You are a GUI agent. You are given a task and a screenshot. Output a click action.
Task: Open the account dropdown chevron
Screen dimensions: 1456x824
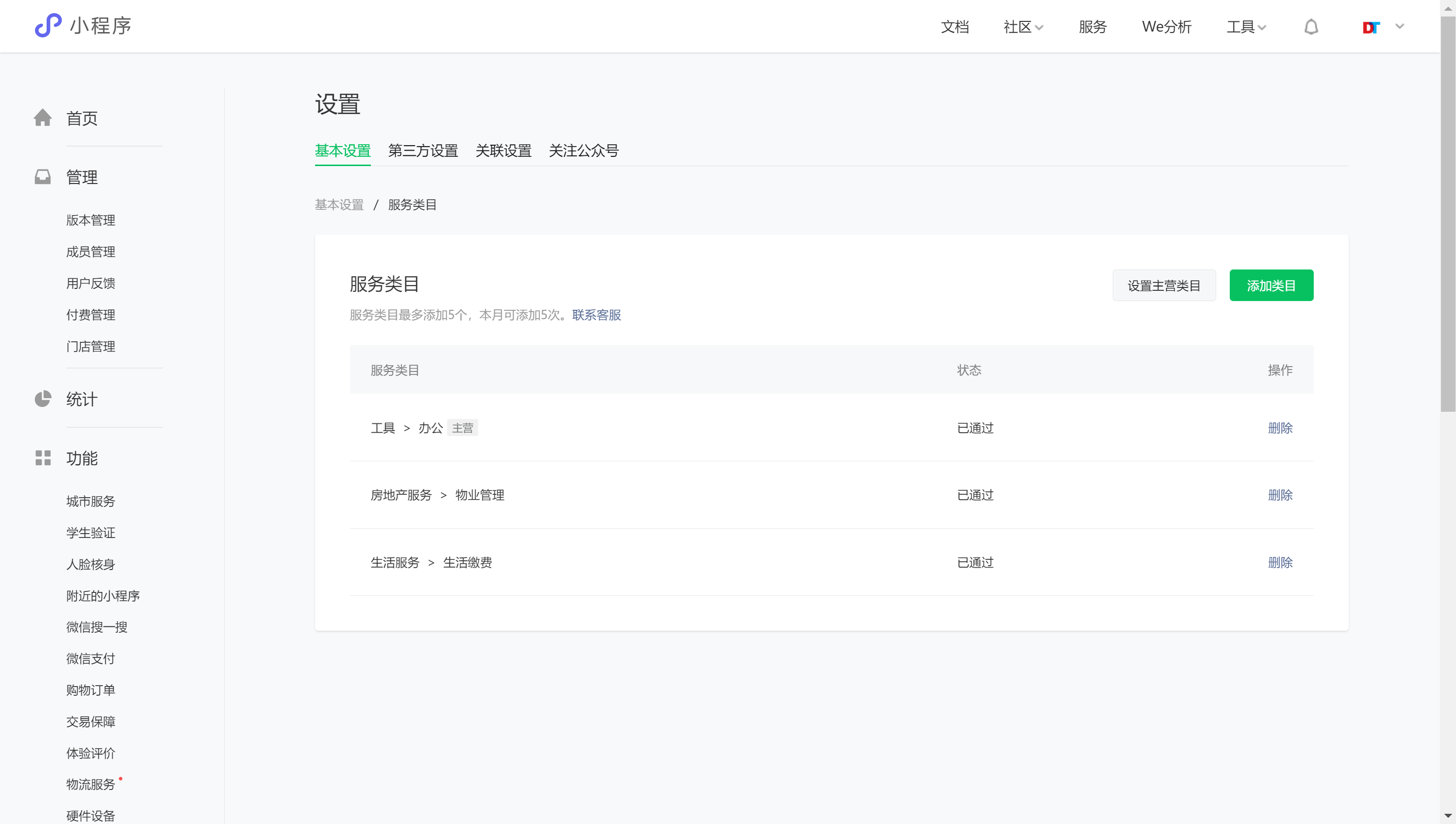(x=1399, y=26)
